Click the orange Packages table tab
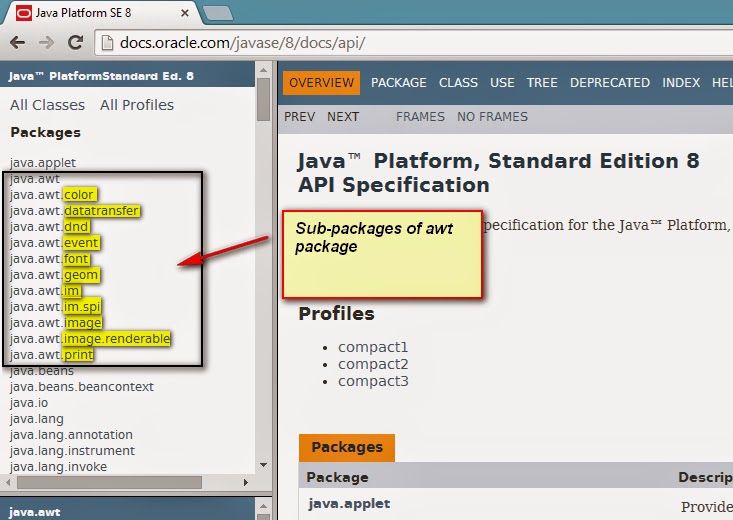Screen dimensions: 733x520 [x=347, y=448]
